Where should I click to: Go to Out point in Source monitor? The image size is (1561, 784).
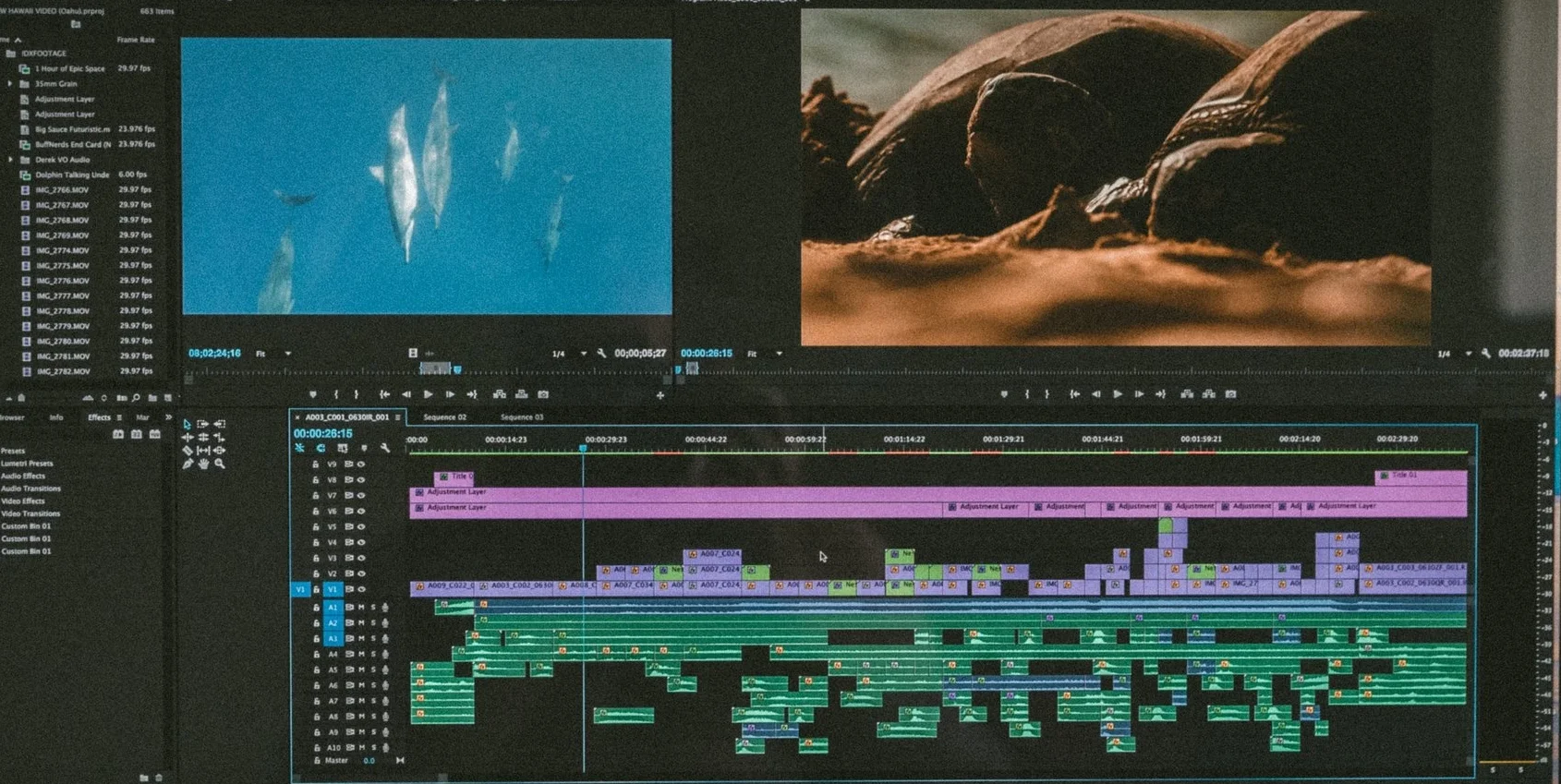[x=472, y=394]
